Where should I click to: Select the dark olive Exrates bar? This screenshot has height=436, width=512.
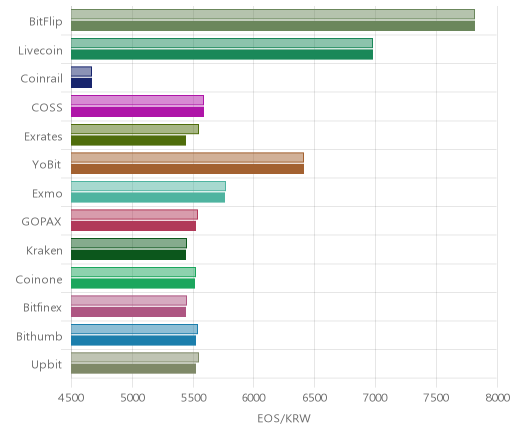pyautogui.click(x=128, y=140)
